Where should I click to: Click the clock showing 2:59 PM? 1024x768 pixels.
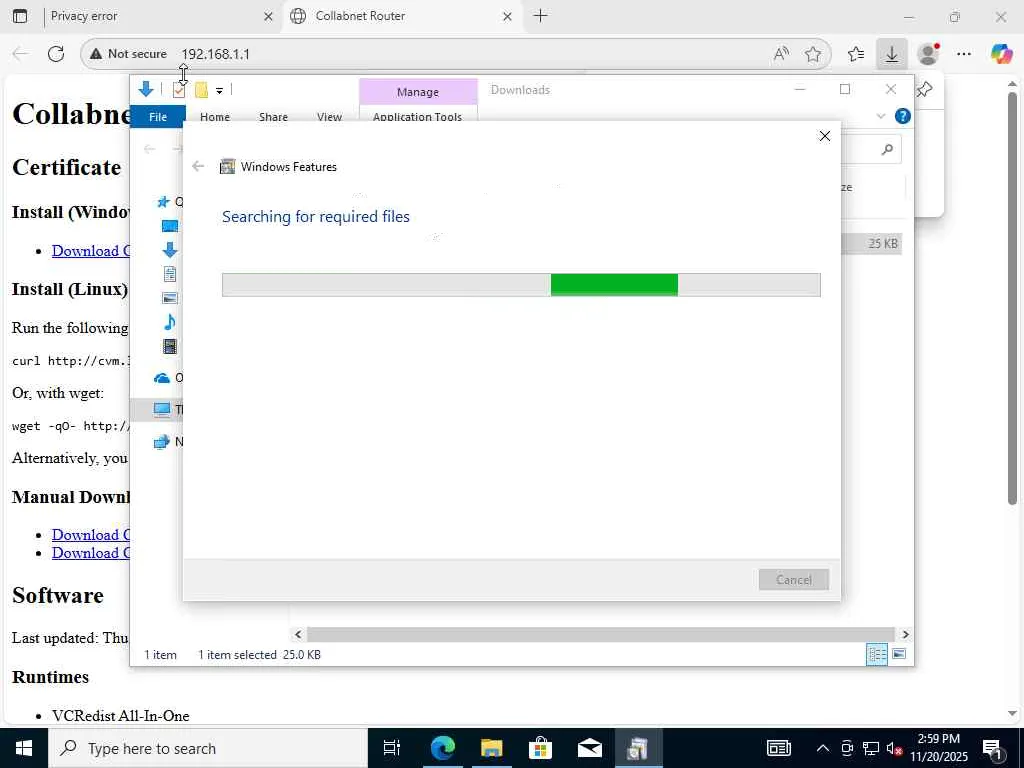click(x=938, y=739)
